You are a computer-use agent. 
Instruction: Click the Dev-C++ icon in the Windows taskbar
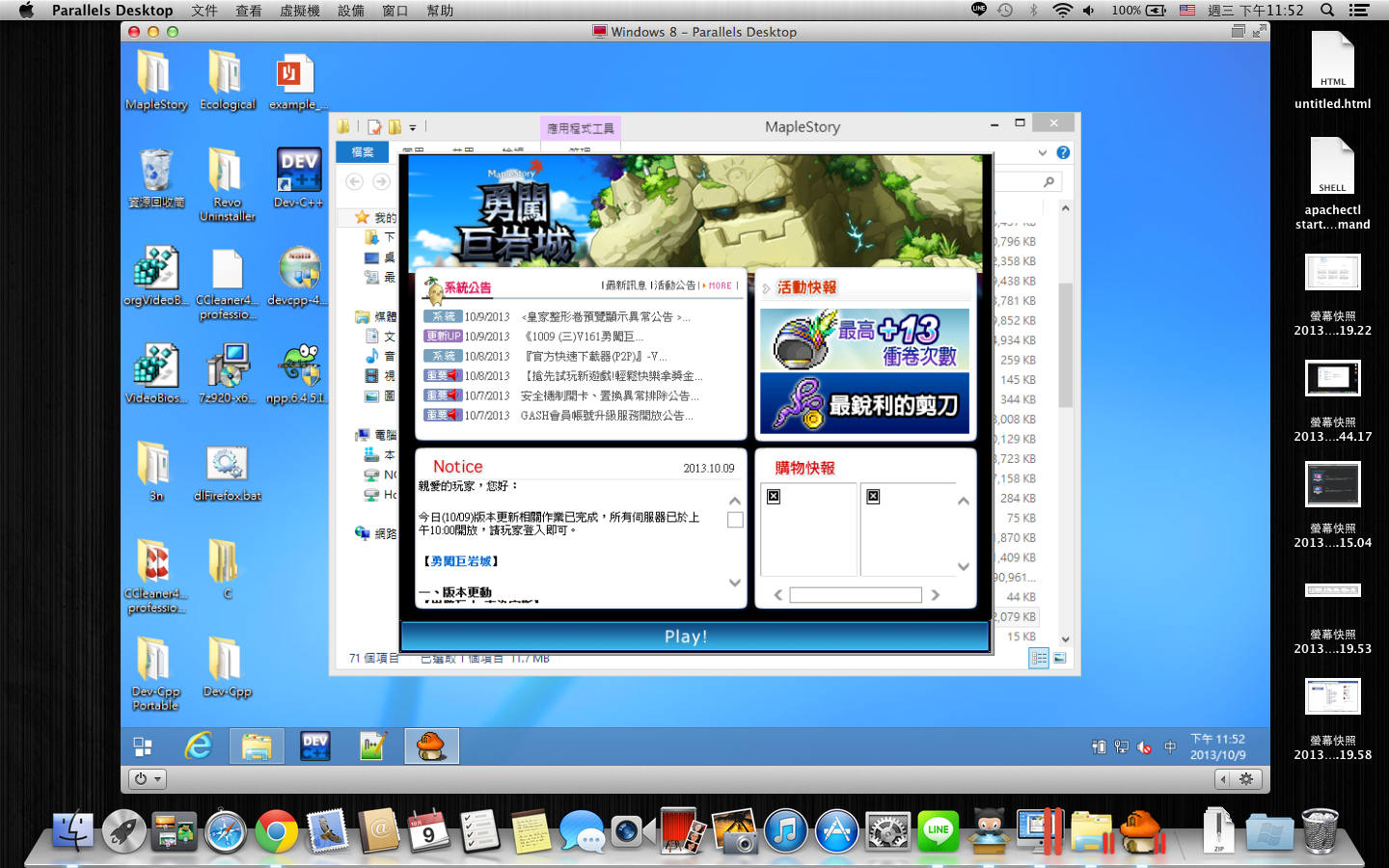pyautogui.click(x=315, y=746)
